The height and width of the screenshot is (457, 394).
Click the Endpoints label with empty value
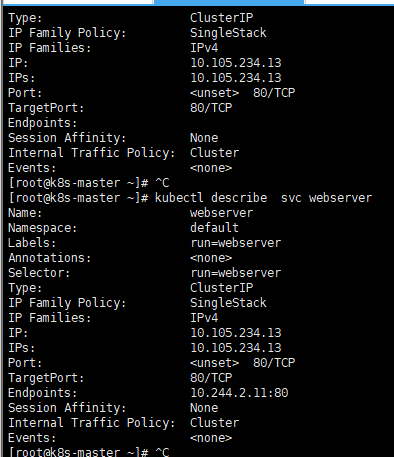point(43,123)
